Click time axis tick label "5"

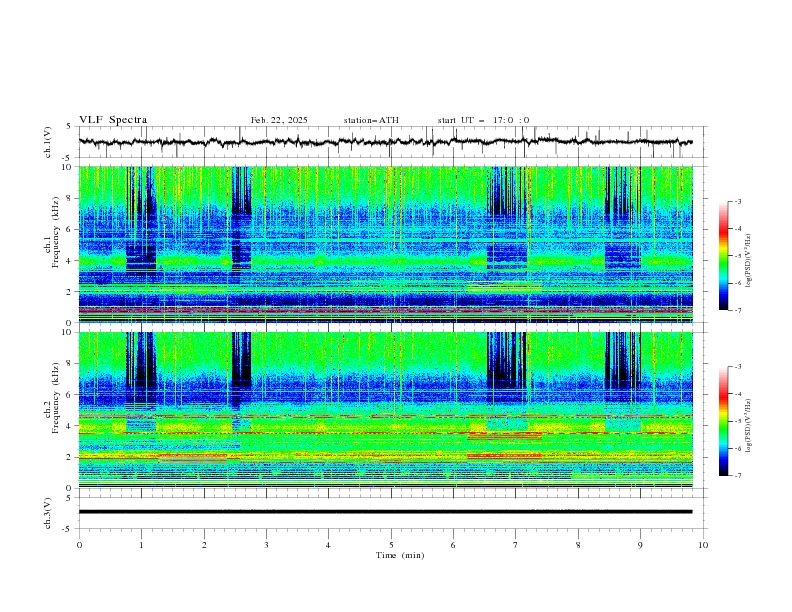coord(391,545)
